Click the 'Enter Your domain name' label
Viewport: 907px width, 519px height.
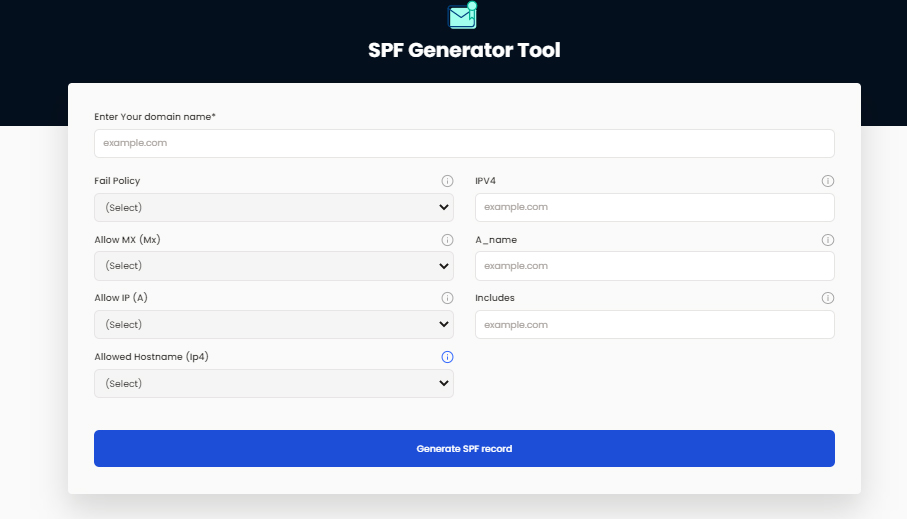pos(154,117)
